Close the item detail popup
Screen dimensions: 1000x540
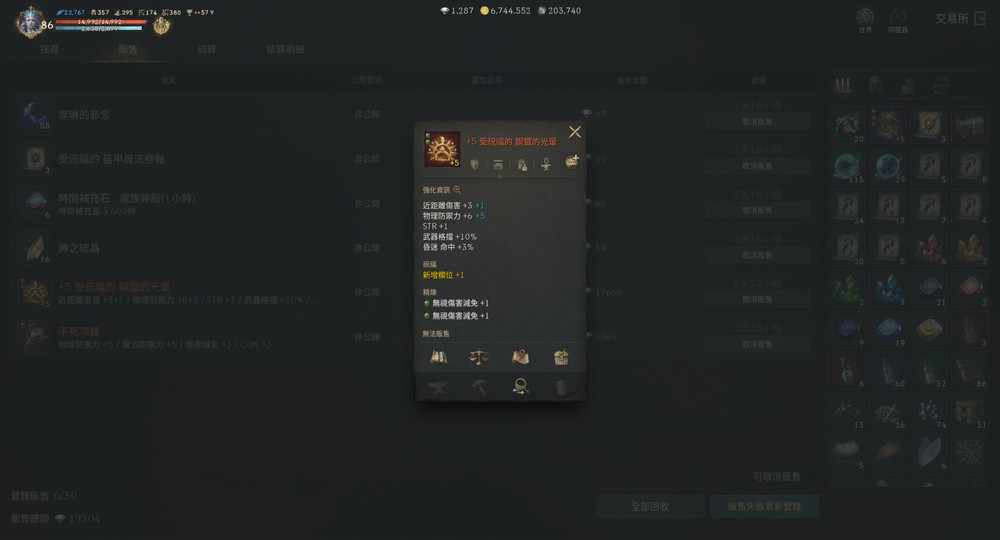[575, 132]
